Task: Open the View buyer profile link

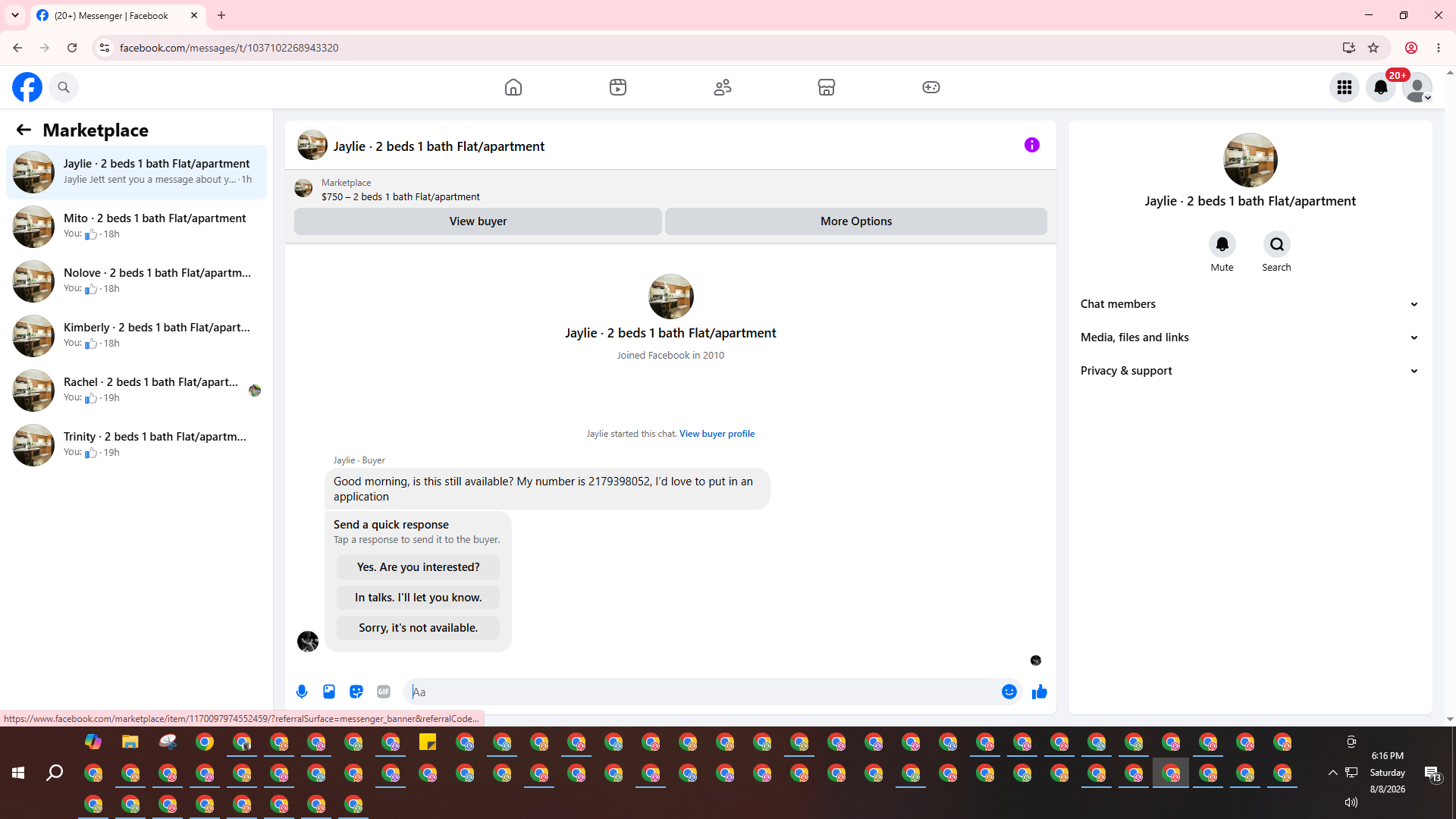Action: (717, 434)
